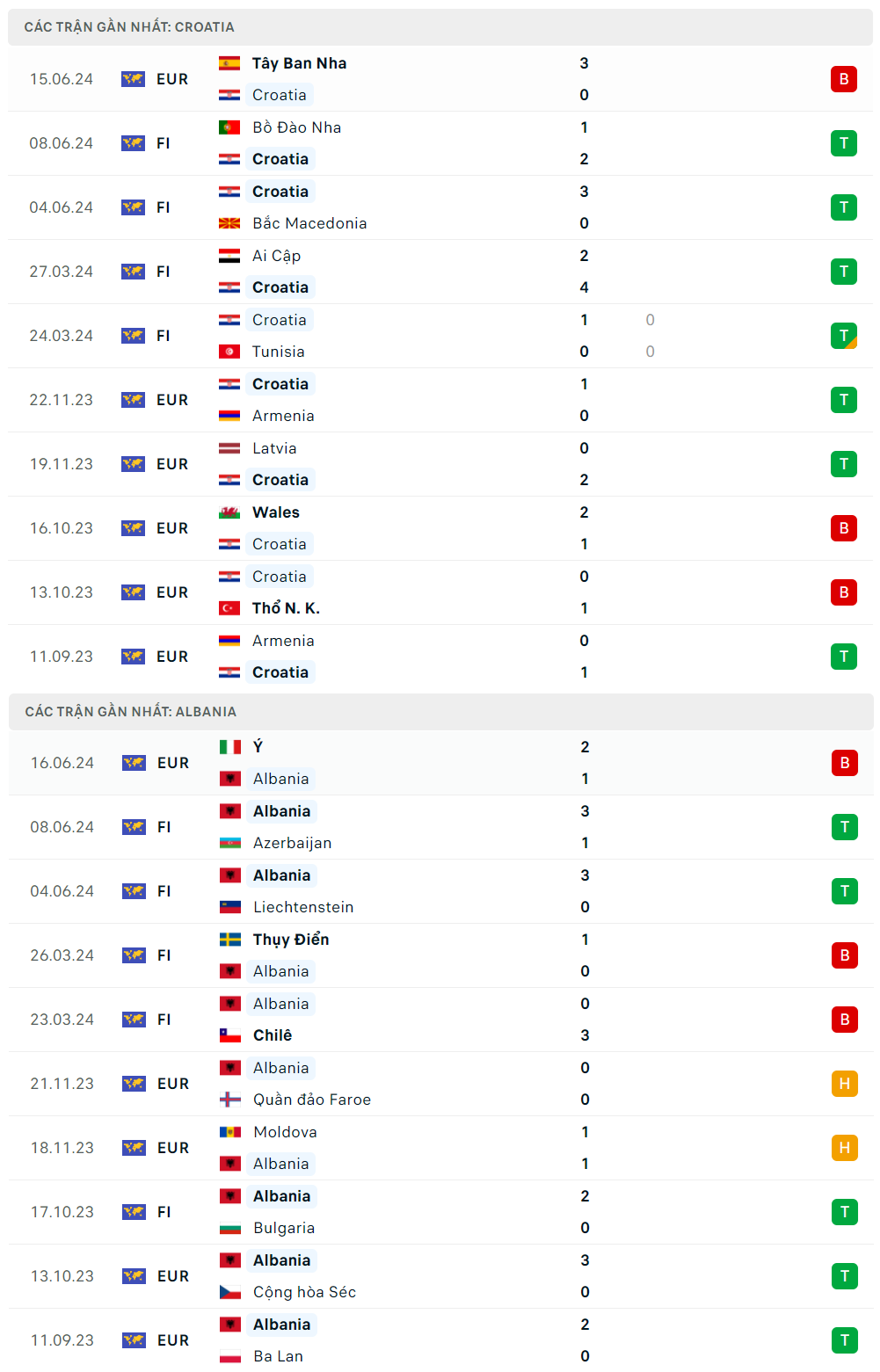Click the Sweden flag beside Thụy Điển
This screenshot has width=880, height=1372.
(230, 940)
